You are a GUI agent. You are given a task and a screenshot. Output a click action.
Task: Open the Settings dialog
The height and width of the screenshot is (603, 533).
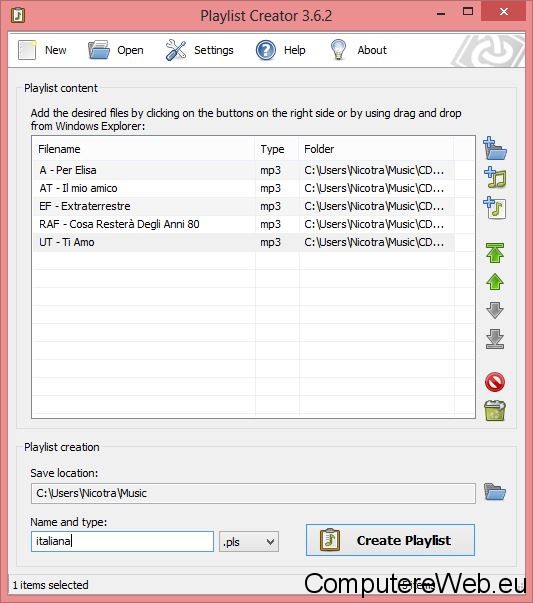(x=199, y=50)
